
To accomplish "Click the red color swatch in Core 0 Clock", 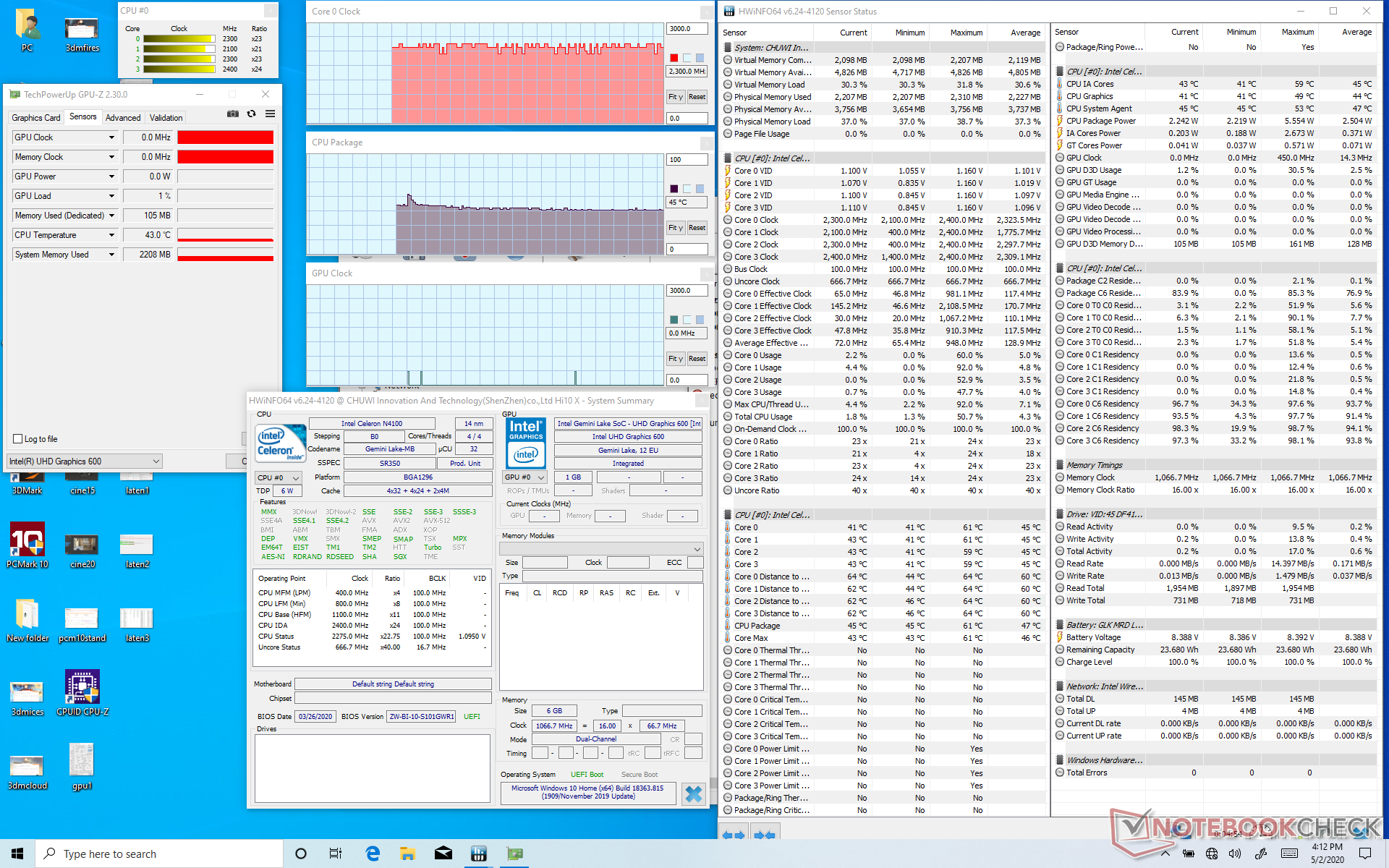I will coord(674,58).
